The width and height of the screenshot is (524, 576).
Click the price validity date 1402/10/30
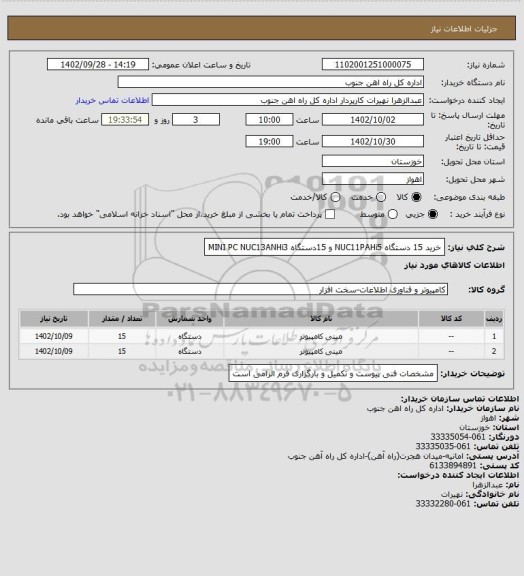click(373, 141)
